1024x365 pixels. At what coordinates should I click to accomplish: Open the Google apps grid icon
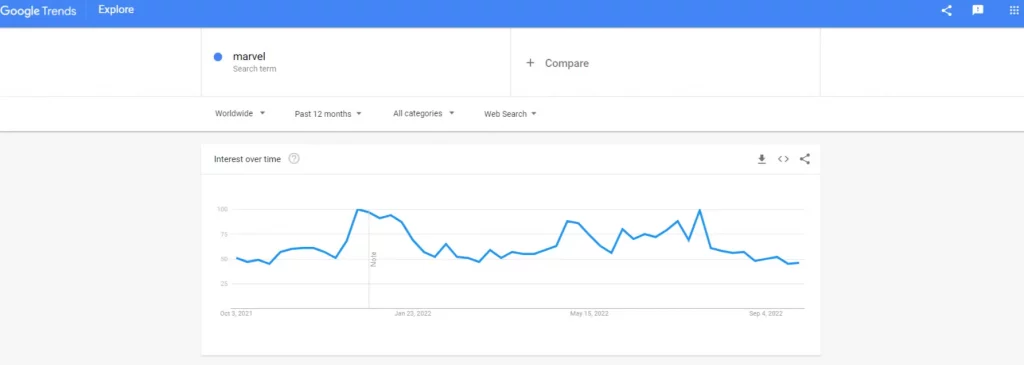(x=1014, y=10)
